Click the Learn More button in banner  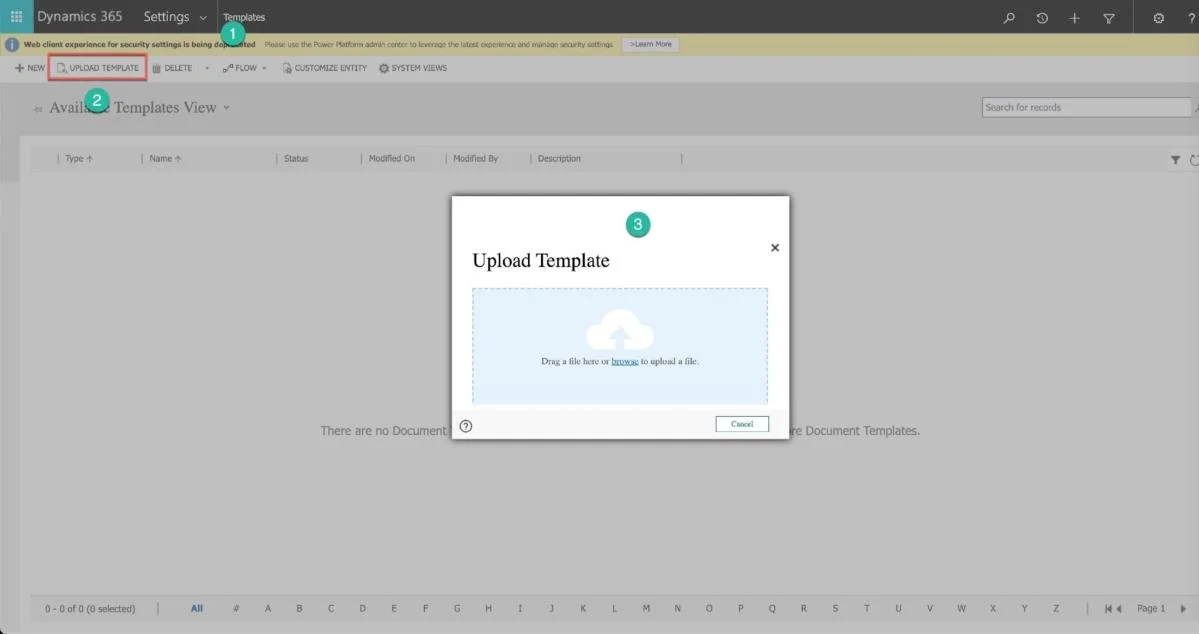click(651, 44)
